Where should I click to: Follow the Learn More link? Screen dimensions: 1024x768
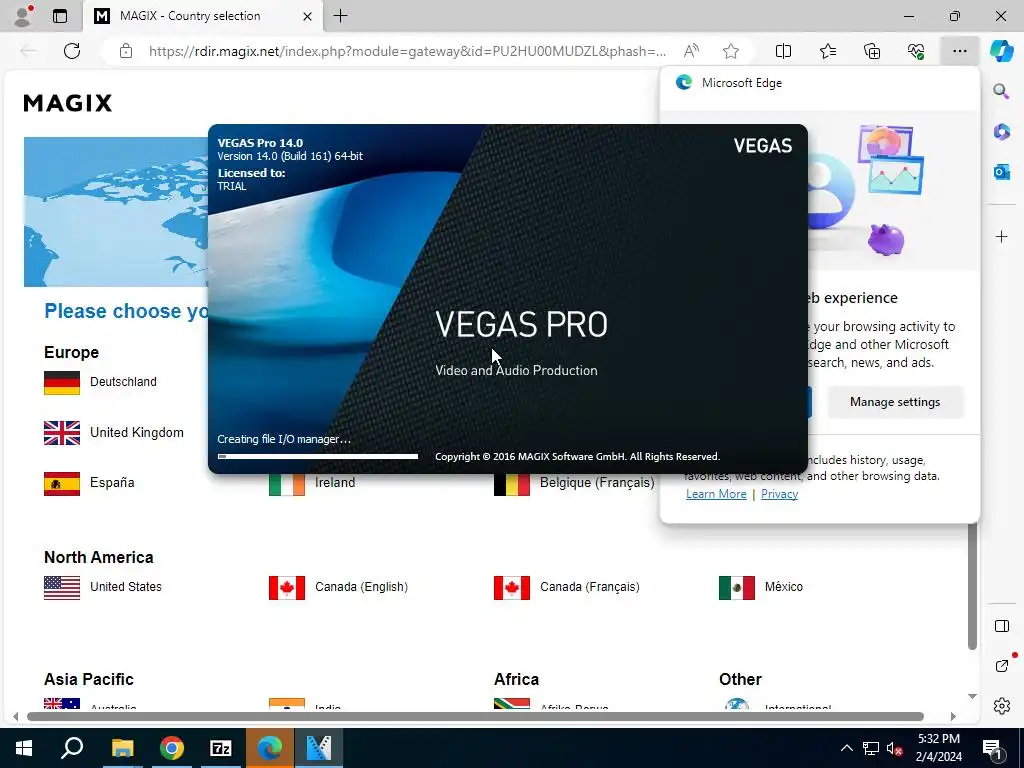pyautogui.click(x=716, y=494)
